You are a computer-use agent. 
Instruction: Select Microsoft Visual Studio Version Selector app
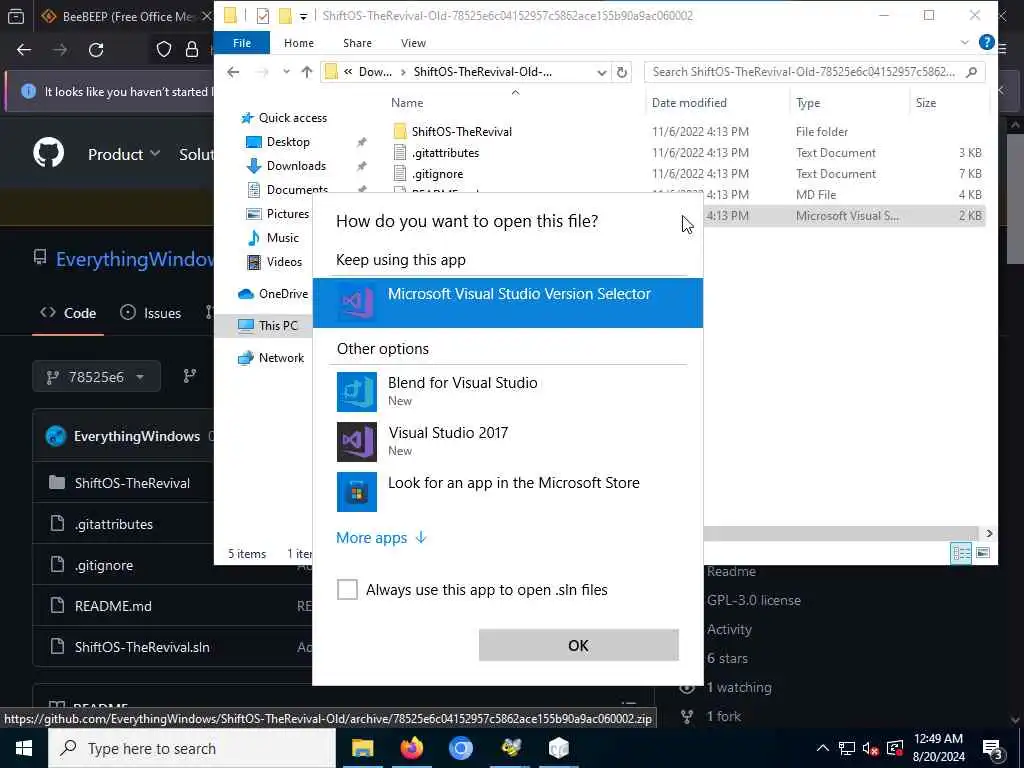[x=507, y=302]
